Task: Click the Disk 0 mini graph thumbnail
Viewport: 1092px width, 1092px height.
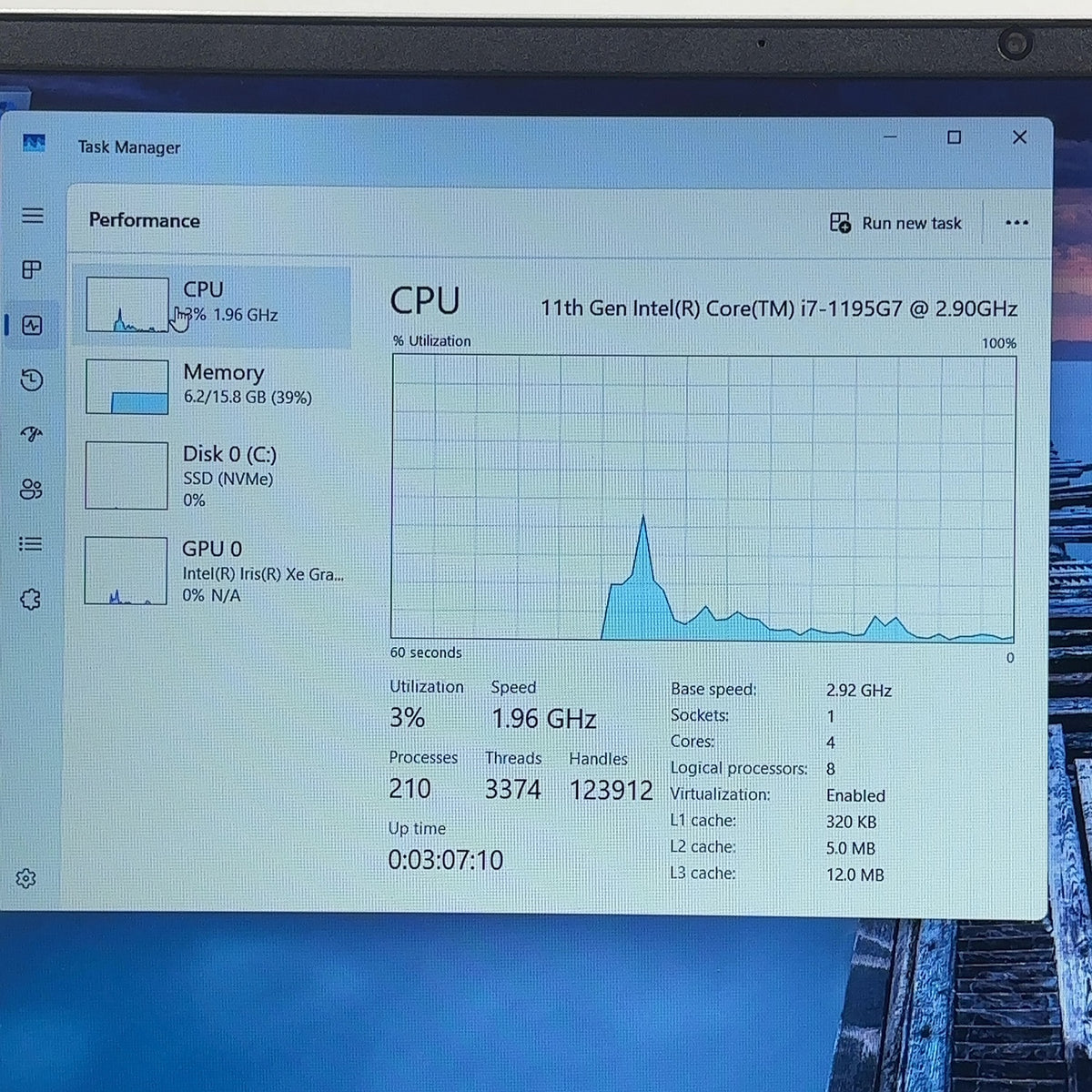Action: tap(126, 475)
